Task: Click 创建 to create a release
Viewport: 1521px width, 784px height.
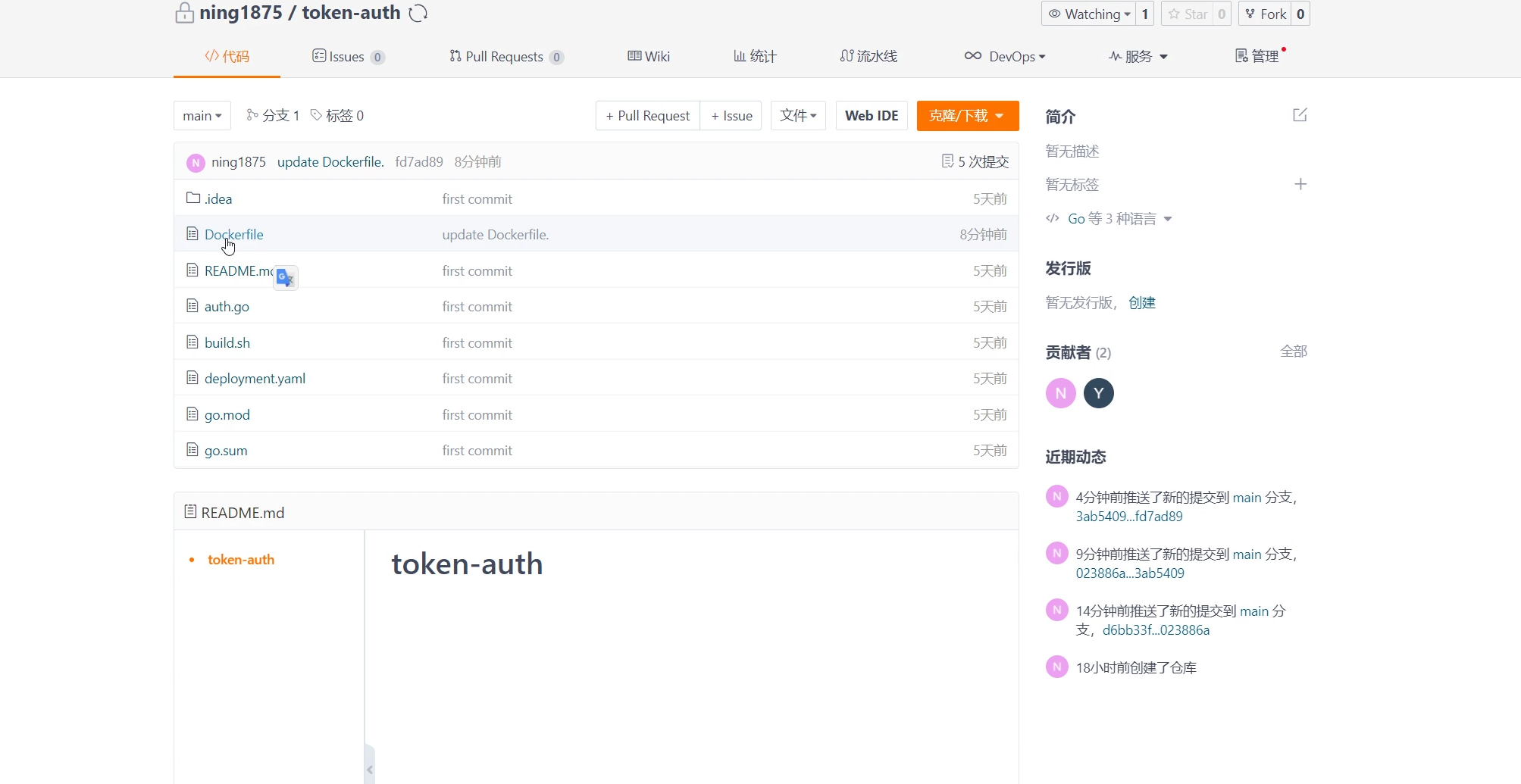Action: 1142,303
